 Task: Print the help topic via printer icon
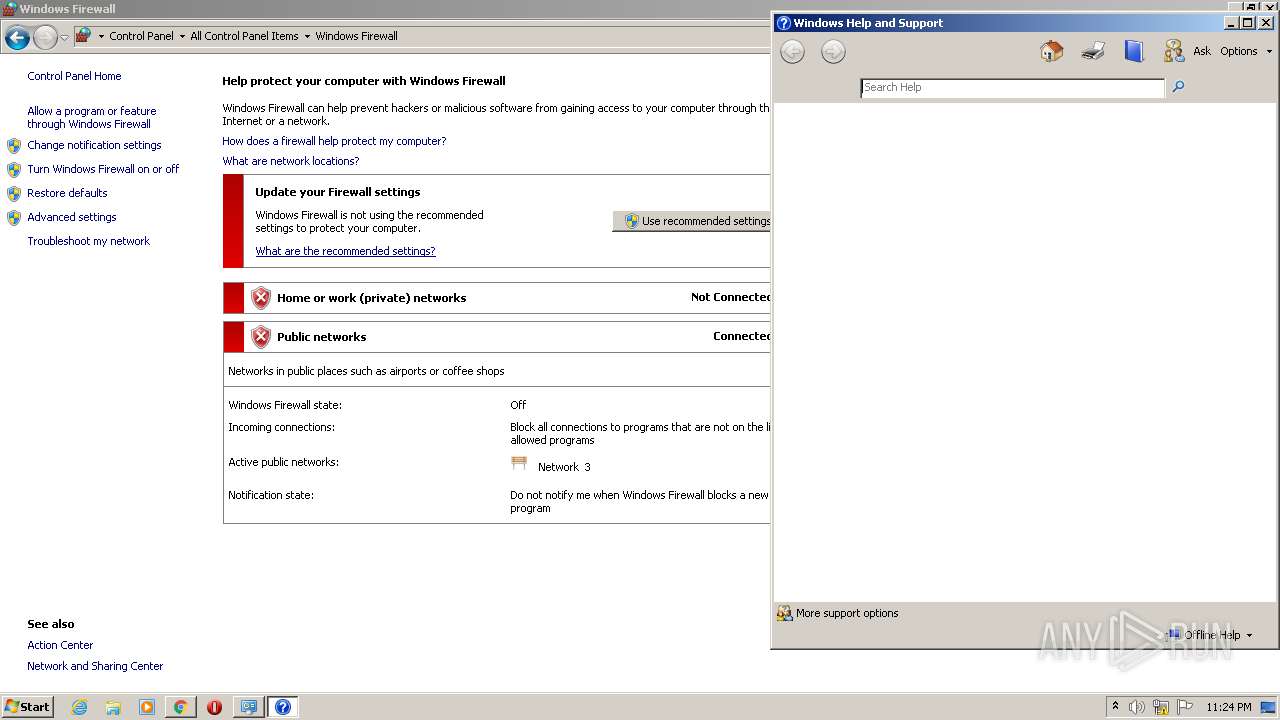(1093, 51)
